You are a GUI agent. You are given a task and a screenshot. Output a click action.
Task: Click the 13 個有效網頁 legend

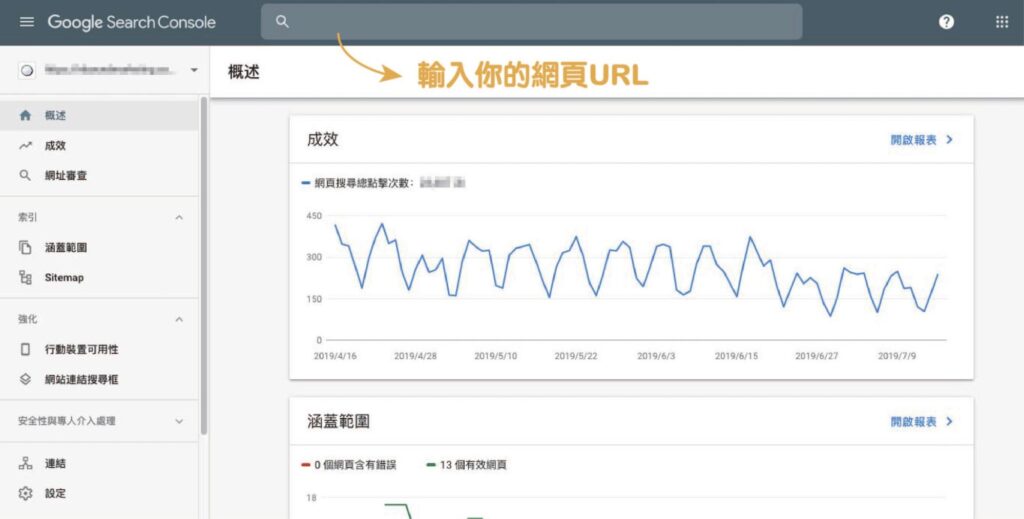[x=466, y=465]
